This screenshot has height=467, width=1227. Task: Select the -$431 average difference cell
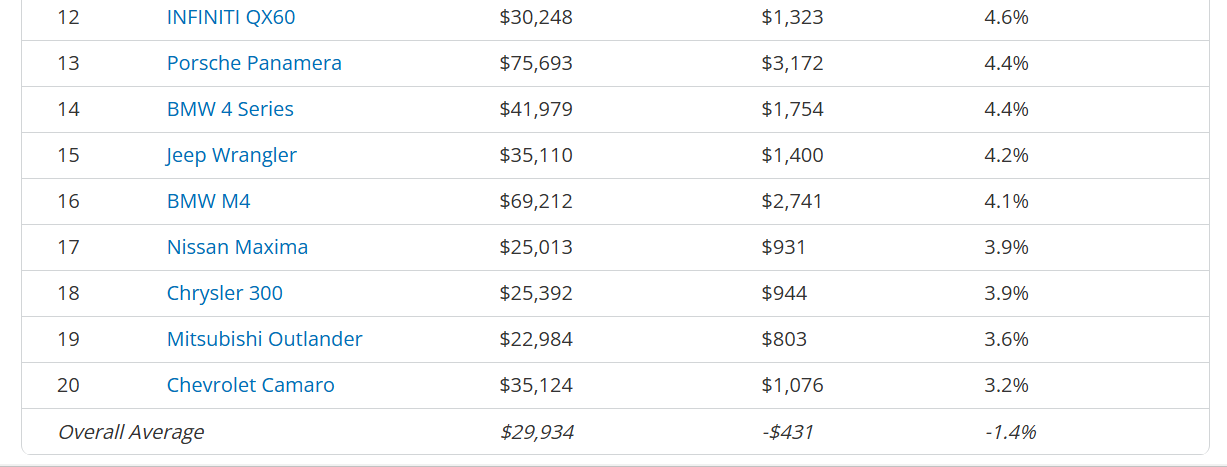(x=787, y=432)
